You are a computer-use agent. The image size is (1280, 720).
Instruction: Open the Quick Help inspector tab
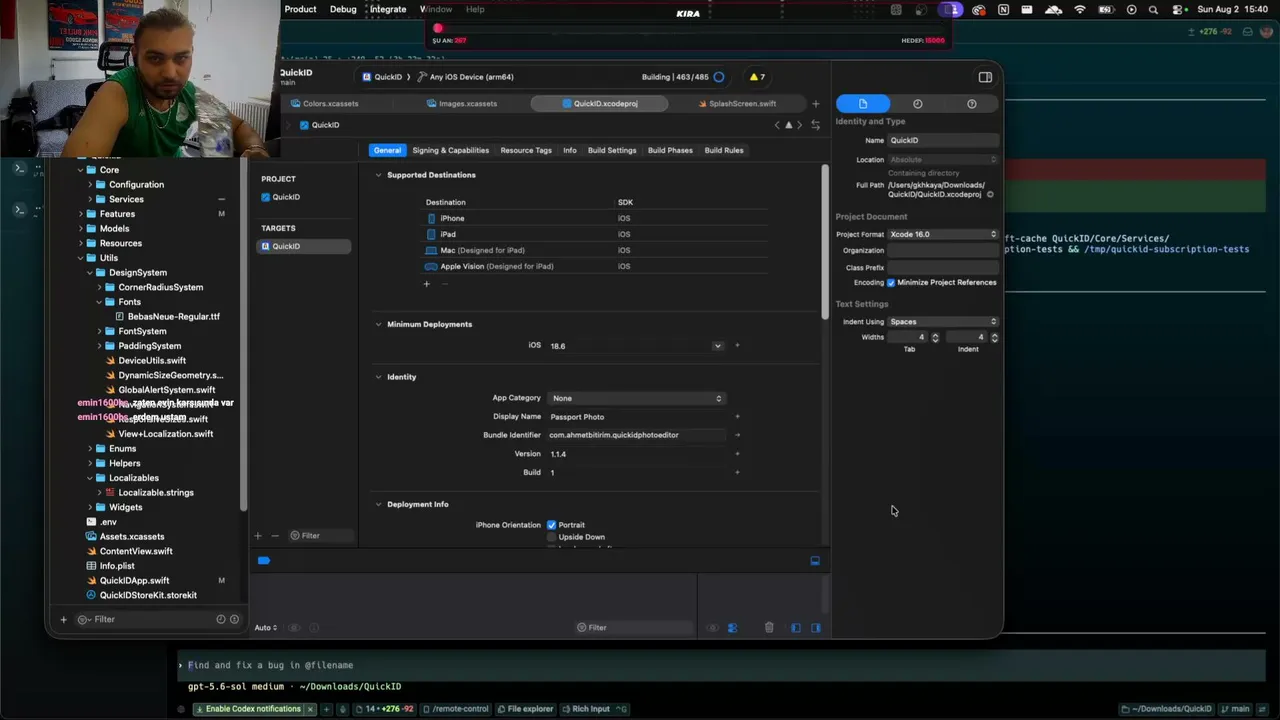(972, 104)
